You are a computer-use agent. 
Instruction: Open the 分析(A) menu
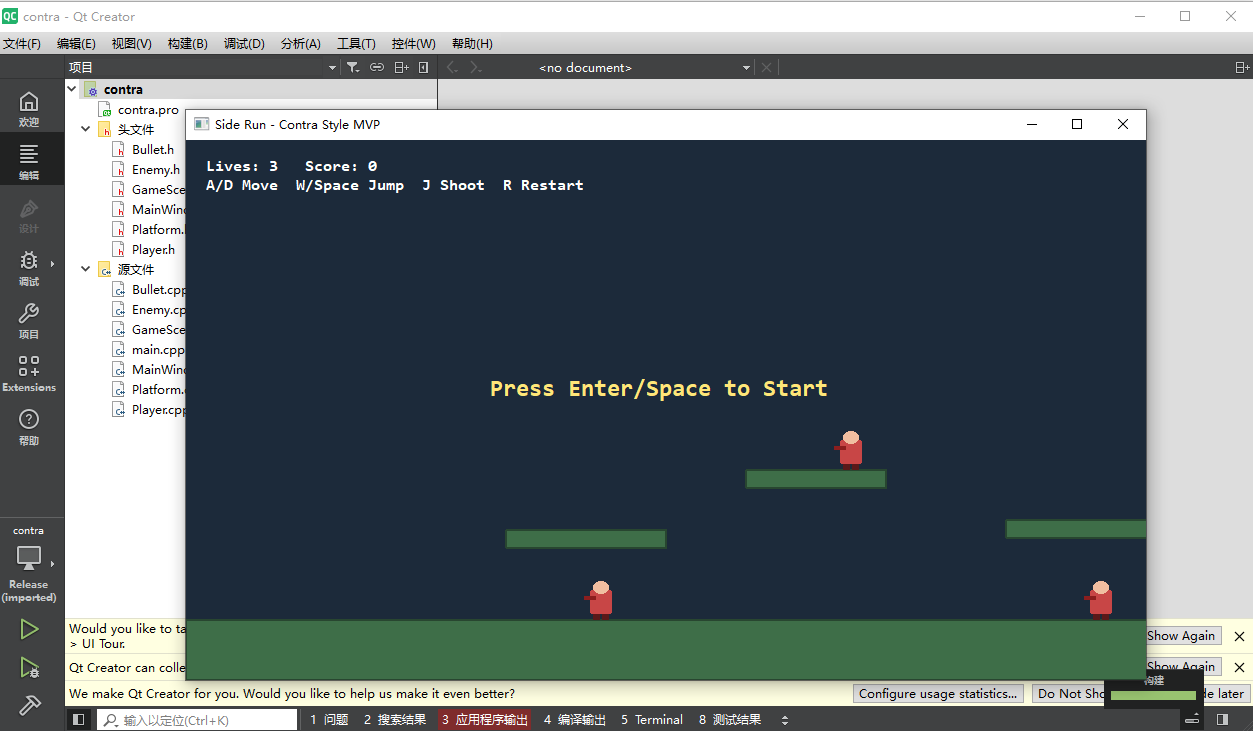point(300,43)
